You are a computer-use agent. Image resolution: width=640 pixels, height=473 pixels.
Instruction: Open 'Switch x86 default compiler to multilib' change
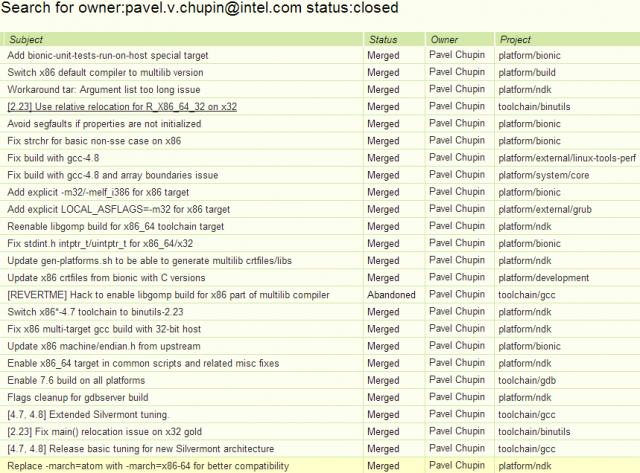(105, 73)
